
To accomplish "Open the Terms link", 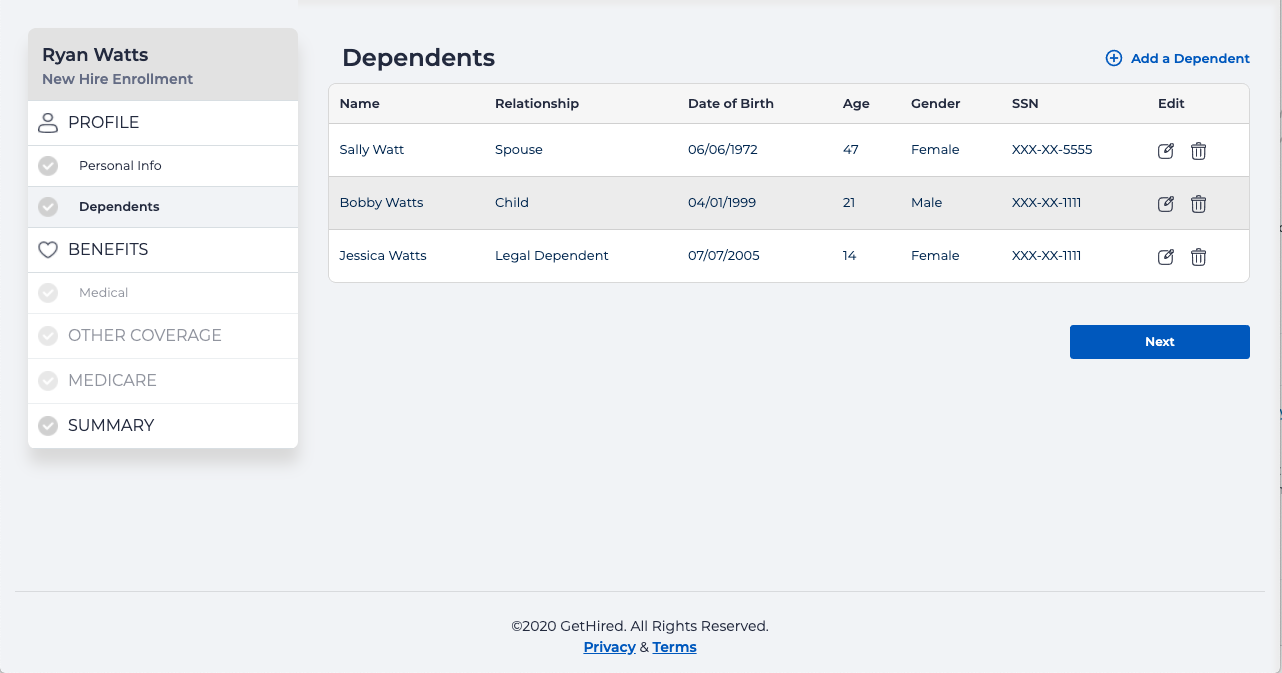I will click(x=674, y=647).
